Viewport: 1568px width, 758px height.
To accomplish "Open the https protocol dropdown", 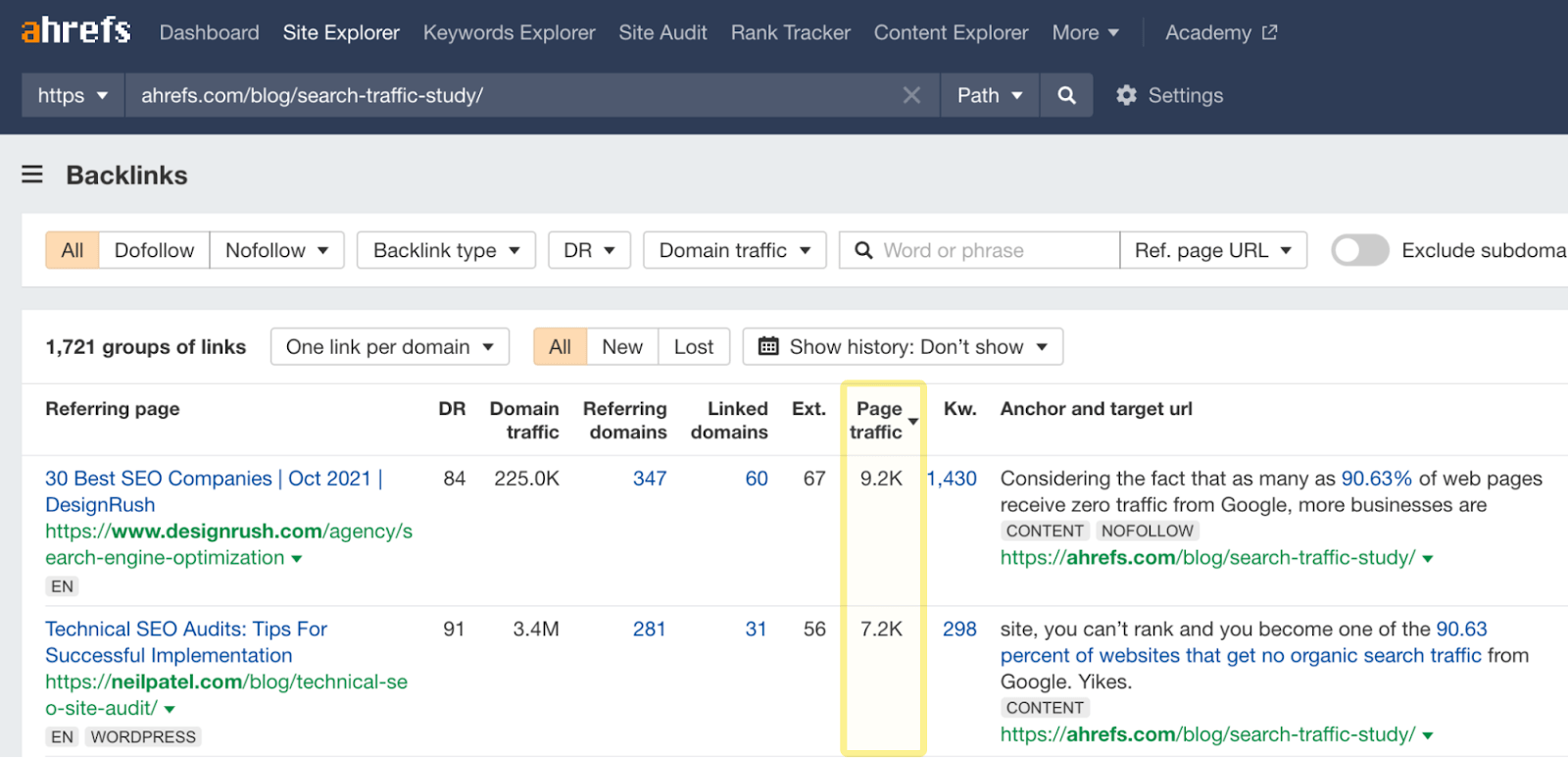I will [x=73, y=95].
